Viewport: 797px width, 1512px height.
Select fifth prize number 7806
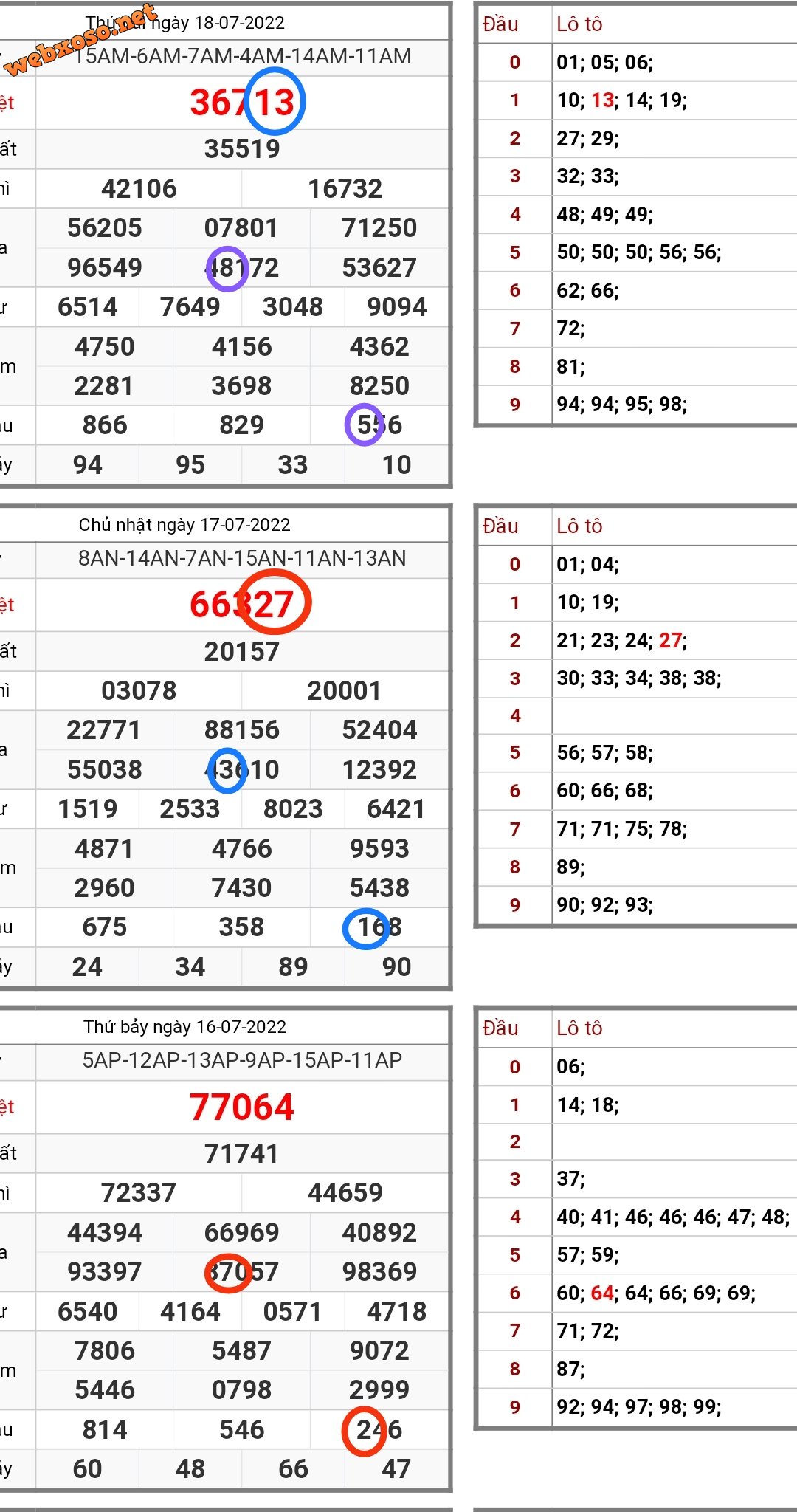[x=105, y=1351]
